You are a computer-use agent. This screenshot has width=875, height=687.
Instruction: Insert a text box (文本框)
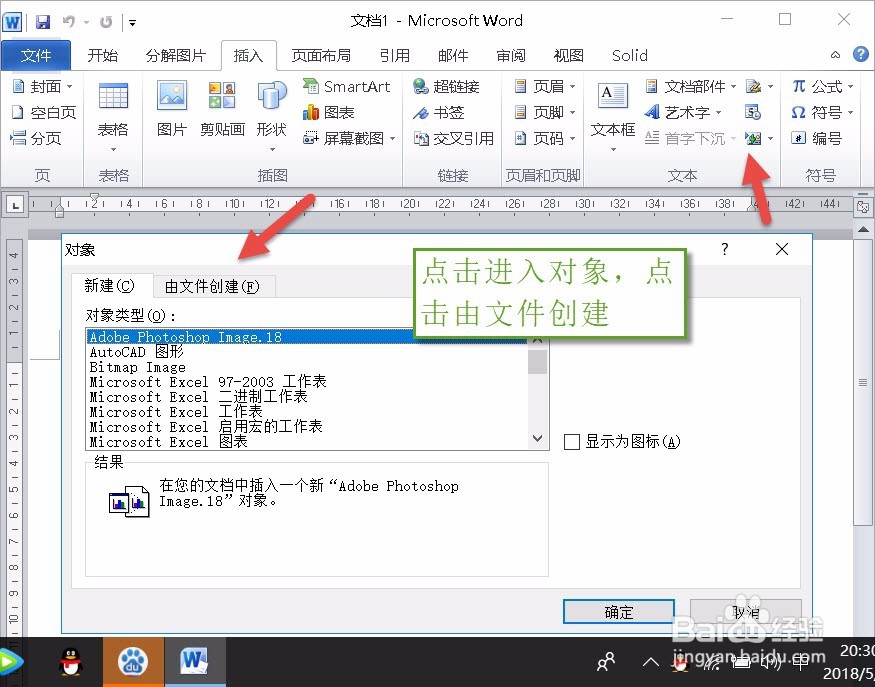[x=613, y=117]
